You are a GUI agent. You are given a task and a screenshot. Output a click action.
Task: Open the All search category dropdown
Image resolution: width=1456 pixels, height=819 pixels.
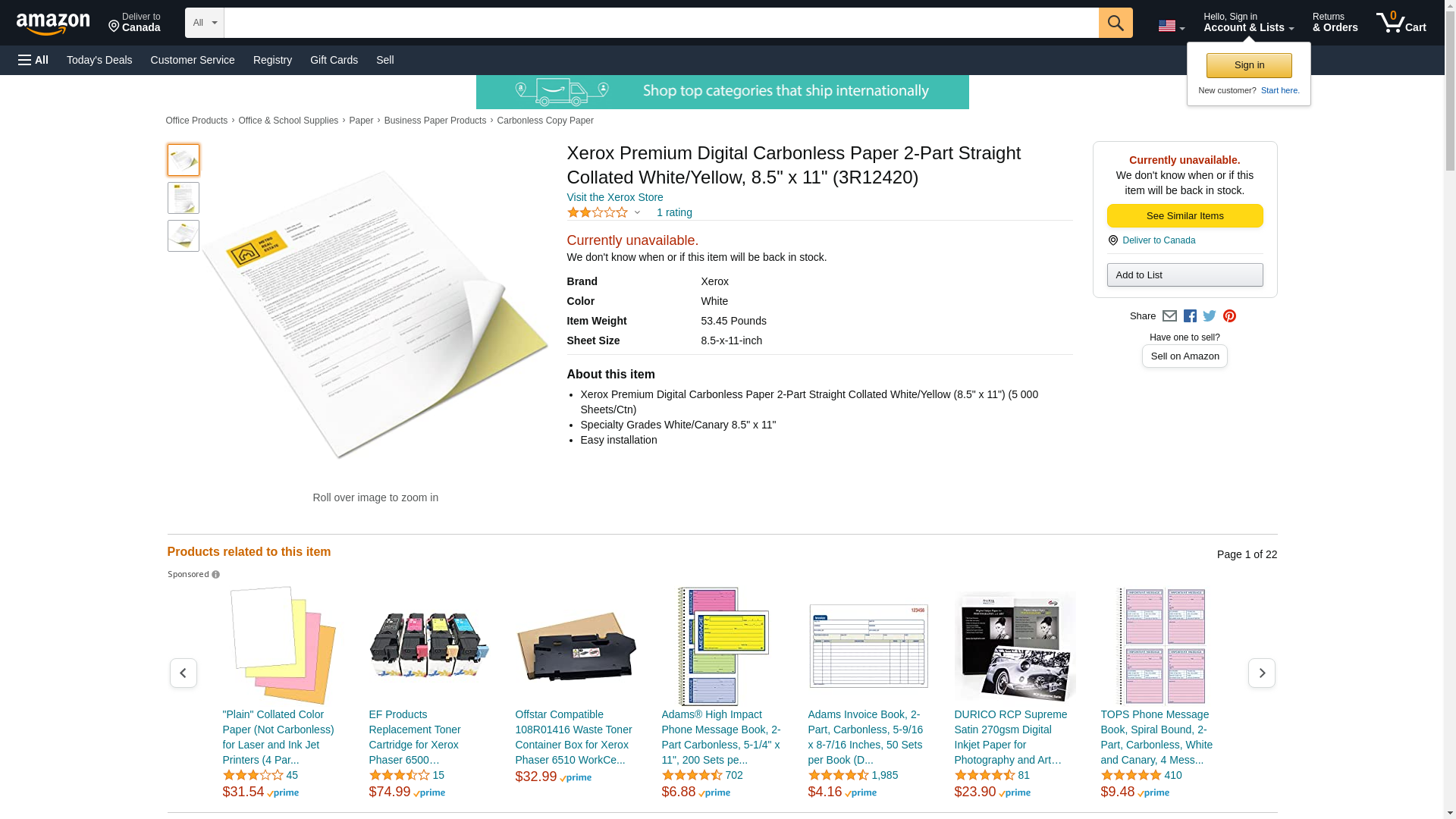(205, 23)
